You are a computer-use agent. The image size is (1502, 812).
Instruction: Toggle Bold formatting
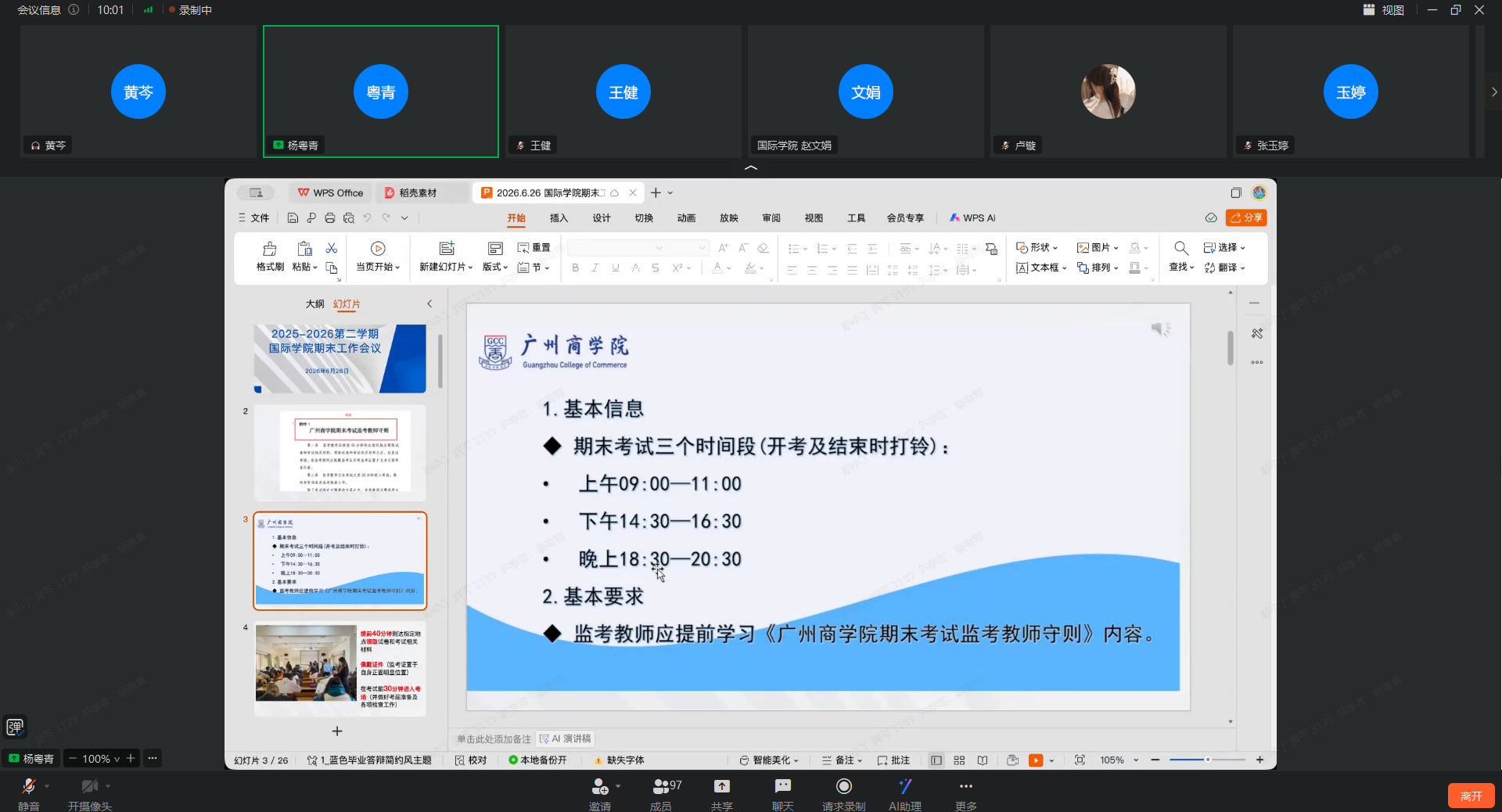click(576, 268)
